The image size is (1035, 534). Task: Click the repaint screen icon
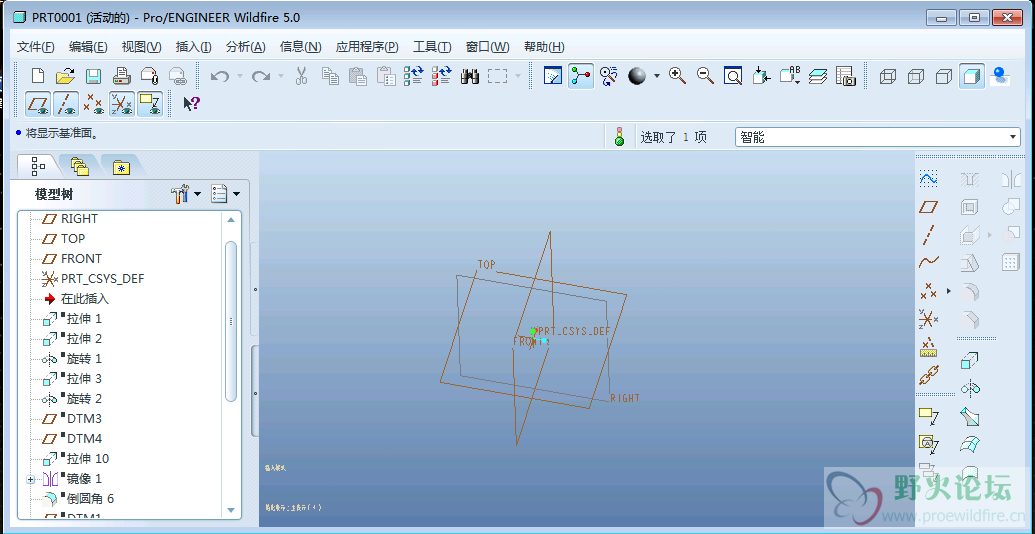point(552,77)
